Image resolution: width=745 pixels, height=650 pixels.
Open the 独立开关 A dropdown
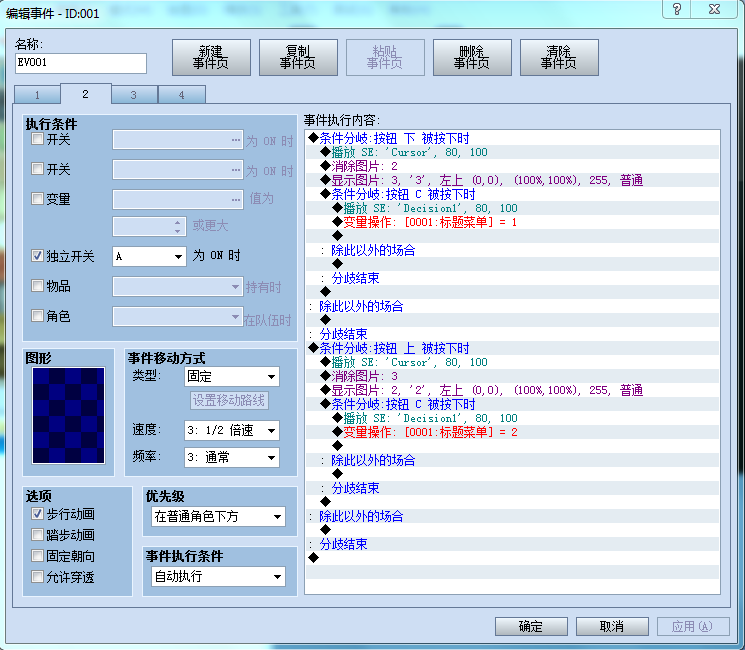(x=149, y=256)
